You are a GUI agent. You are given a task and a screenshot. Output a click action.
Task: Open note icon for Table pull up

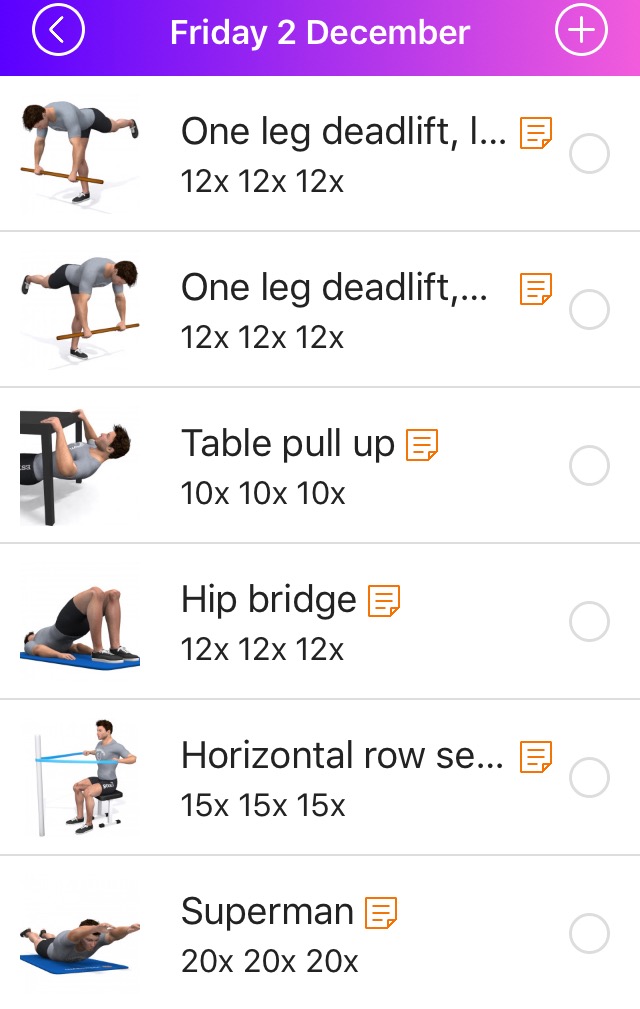(422, 445)
